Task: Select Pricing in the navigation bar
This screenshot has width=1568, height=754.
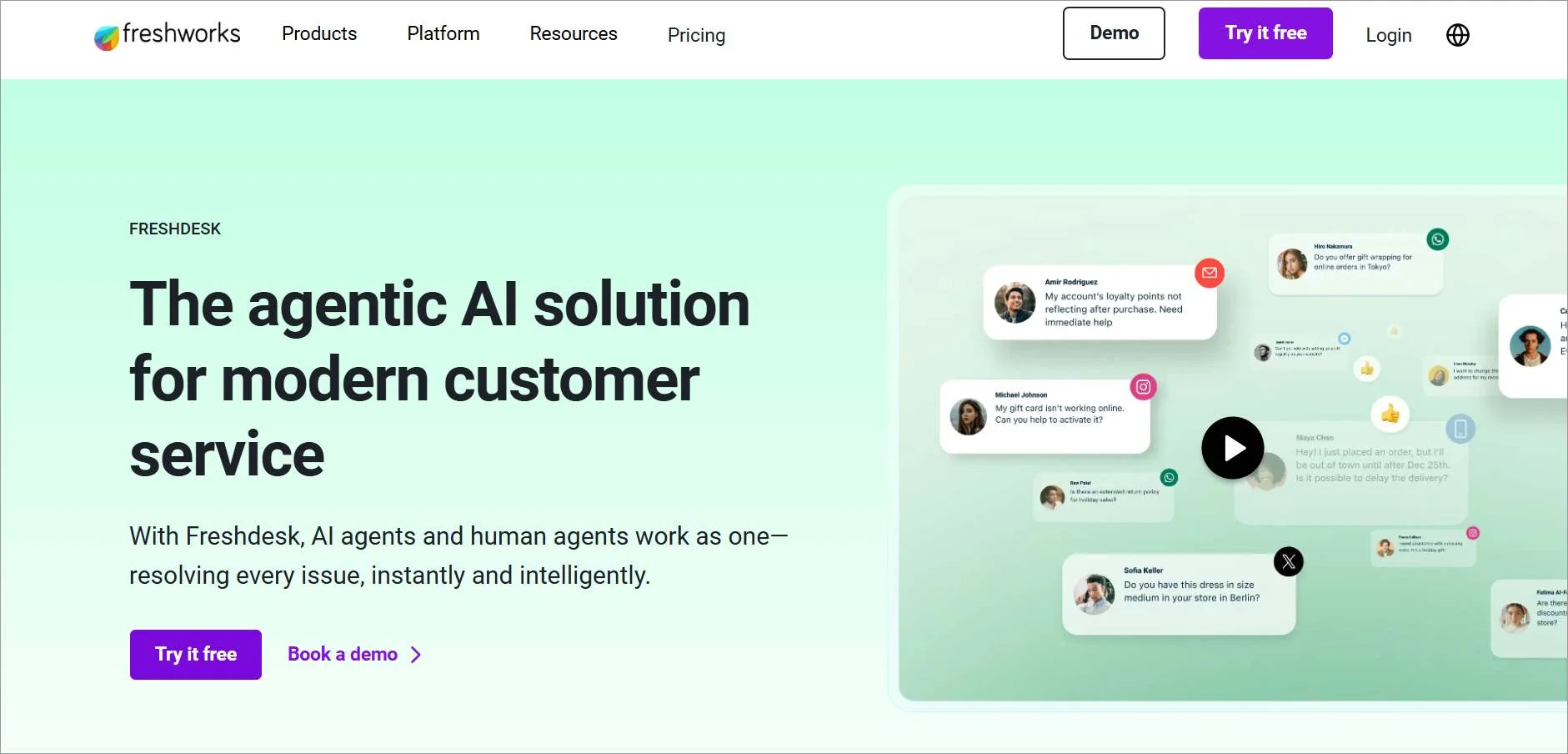Action: [x=697, y=35]
